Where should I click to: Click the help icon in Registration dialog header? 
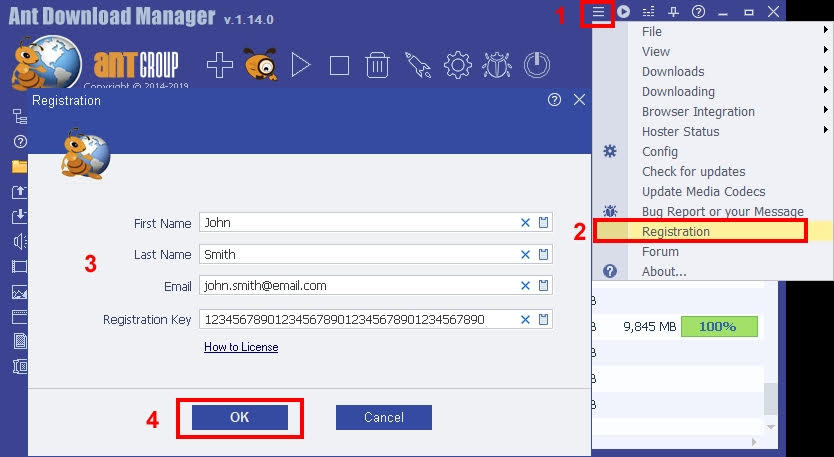click(554, 100)
